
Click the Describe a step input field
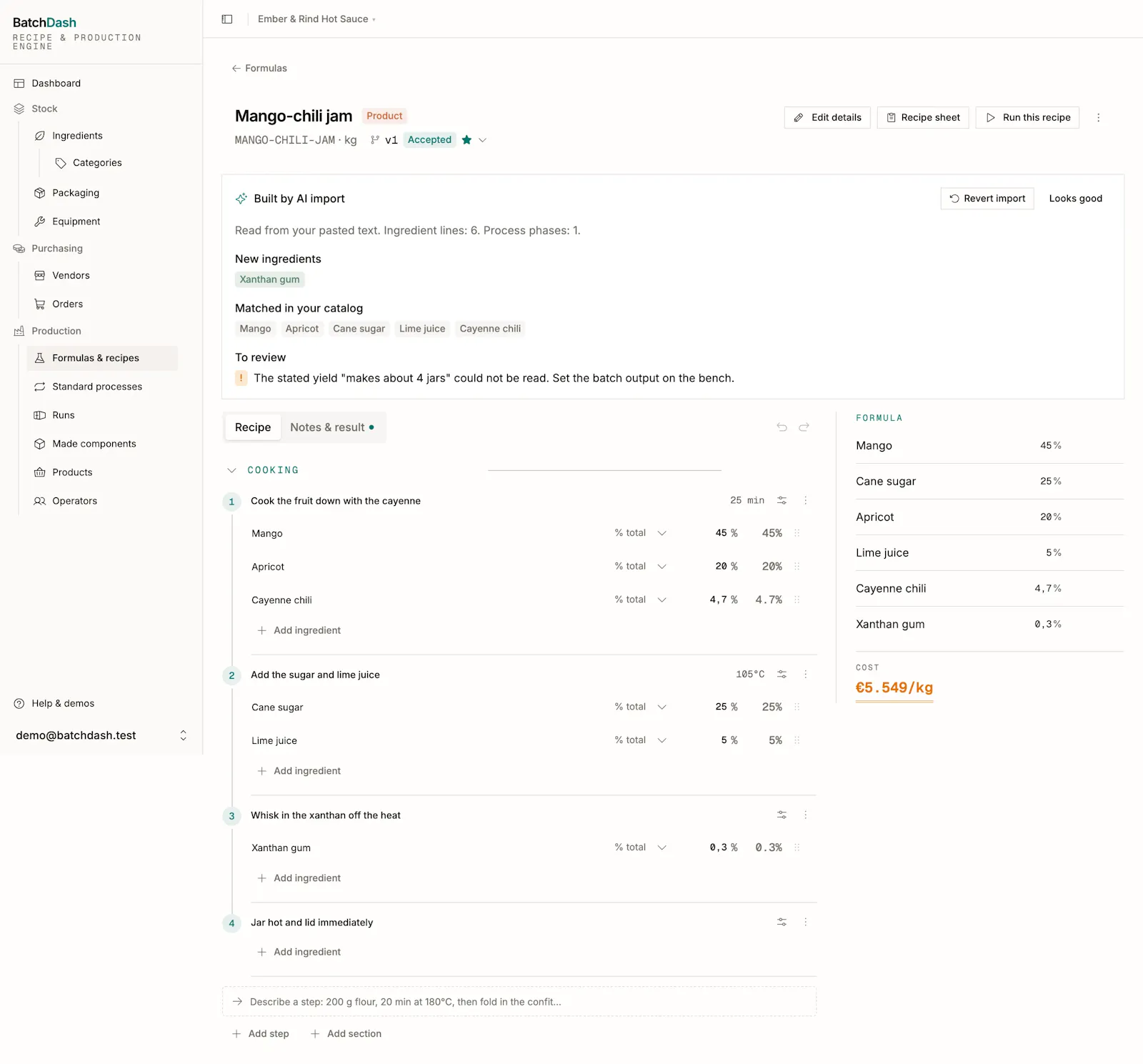pos(519,1002)
